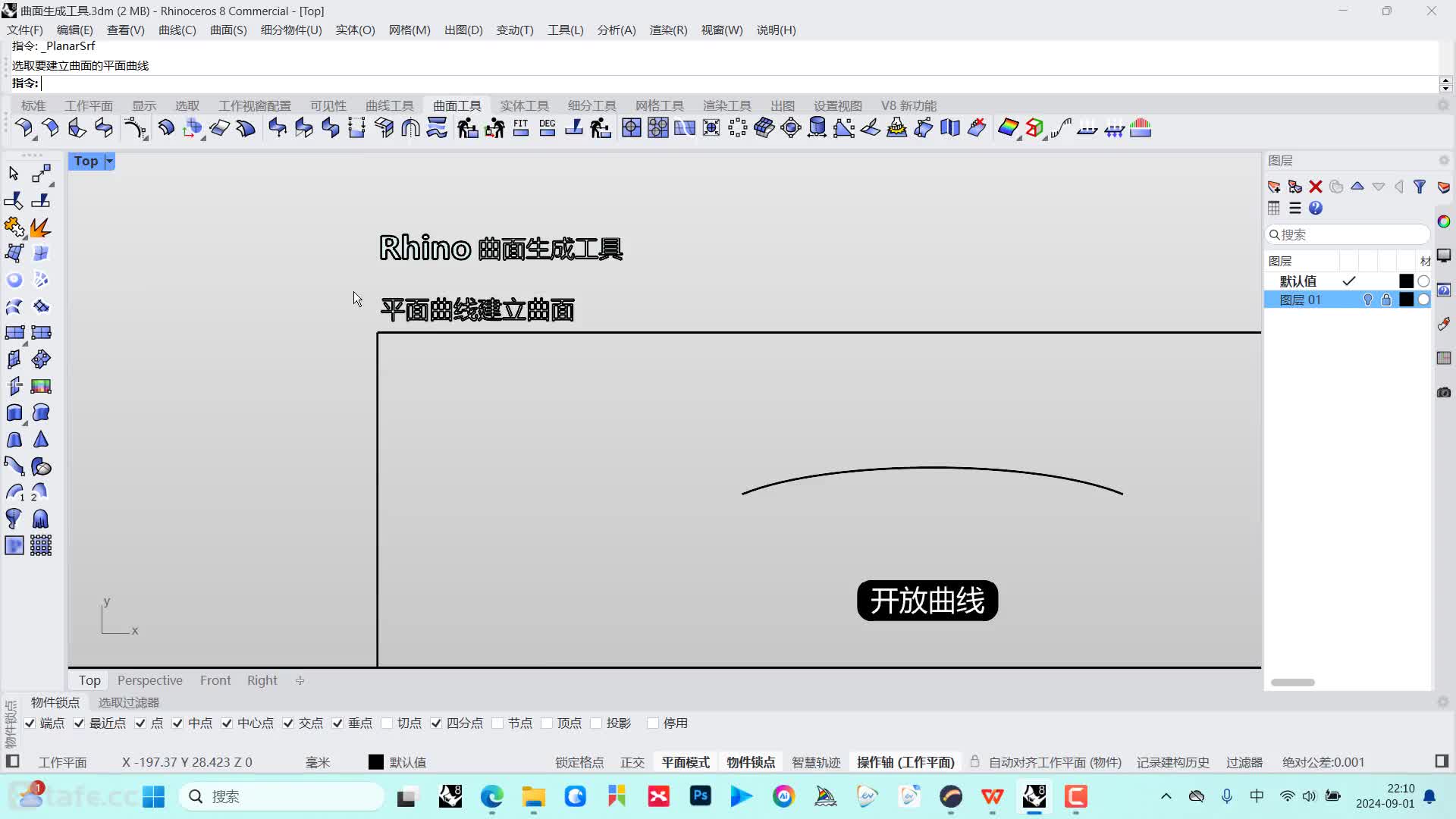Viewport: 1456px width, 819px height.
Task: Toggle quadrant snap on
Action: (436, 723)
